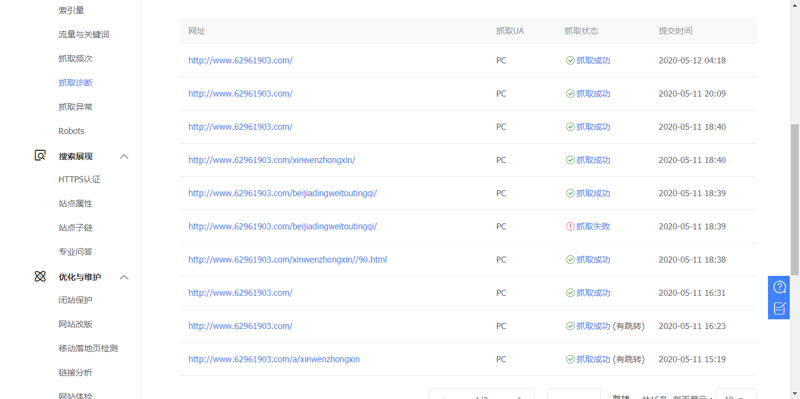
Task: Open the /a/xinwenzhongxin URL link
Action: 274,359
